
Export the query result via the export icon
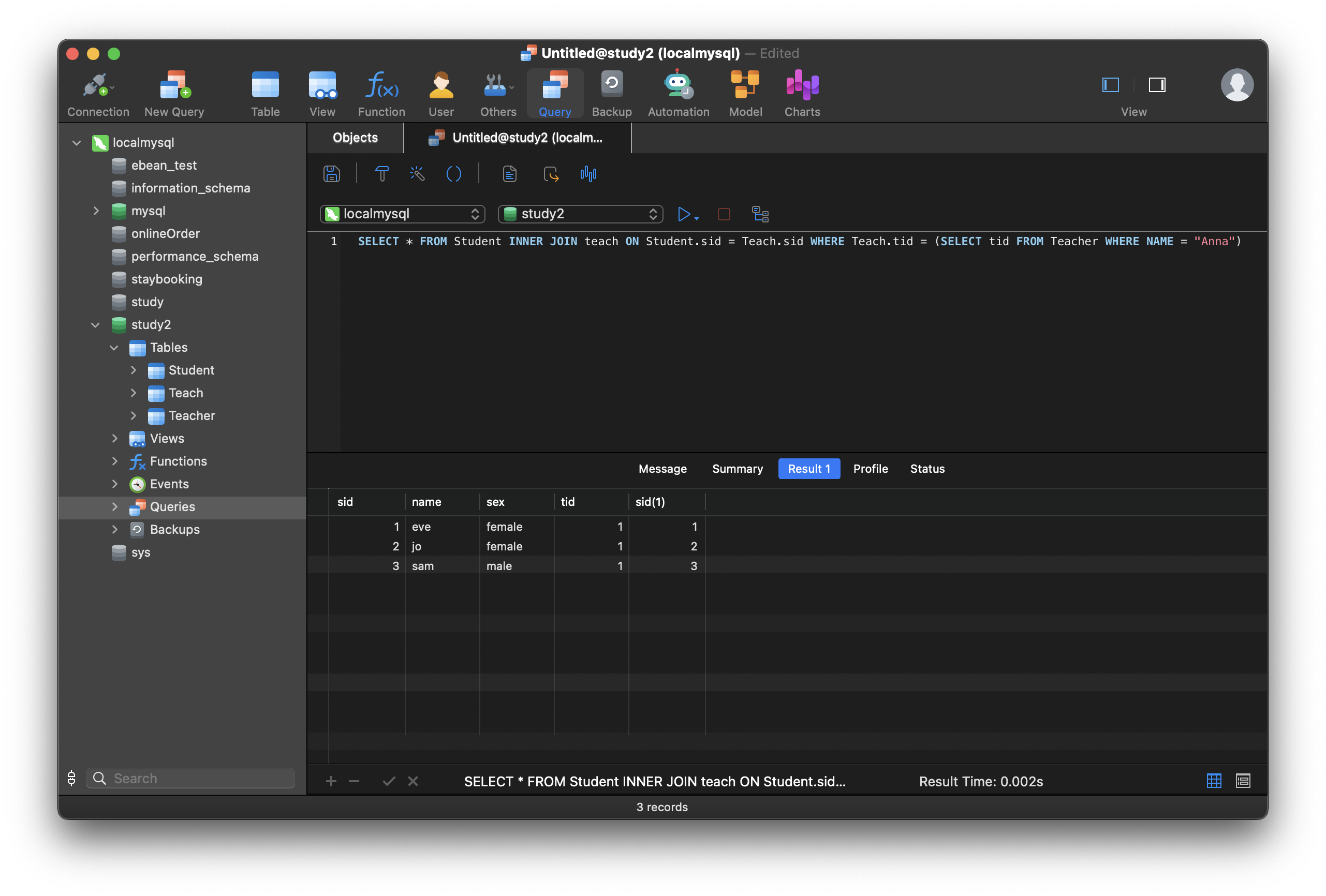pos(551,174)
